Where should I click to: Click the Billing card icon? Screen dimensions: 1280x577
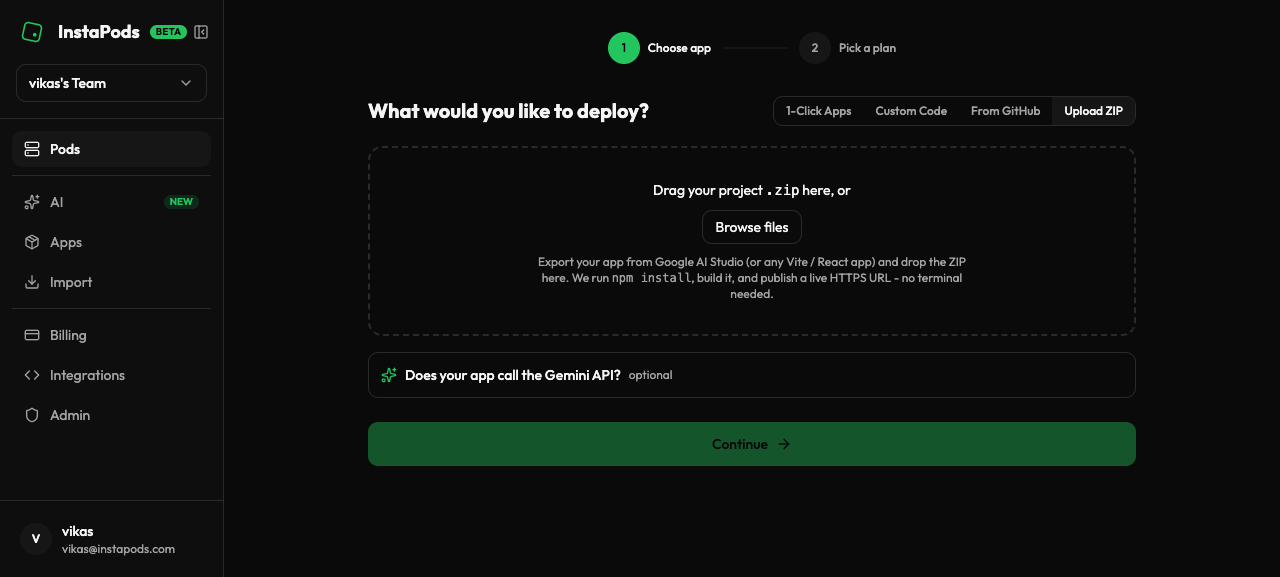click(x=31, y=335)
